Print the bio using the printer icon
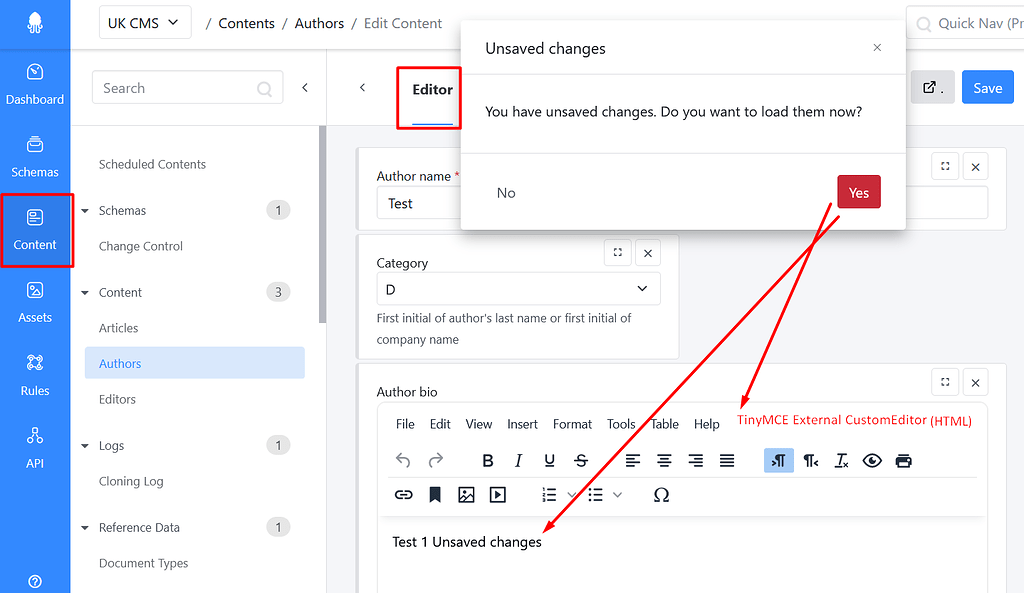Viewport: 1024px width, 593px height. 903,460
